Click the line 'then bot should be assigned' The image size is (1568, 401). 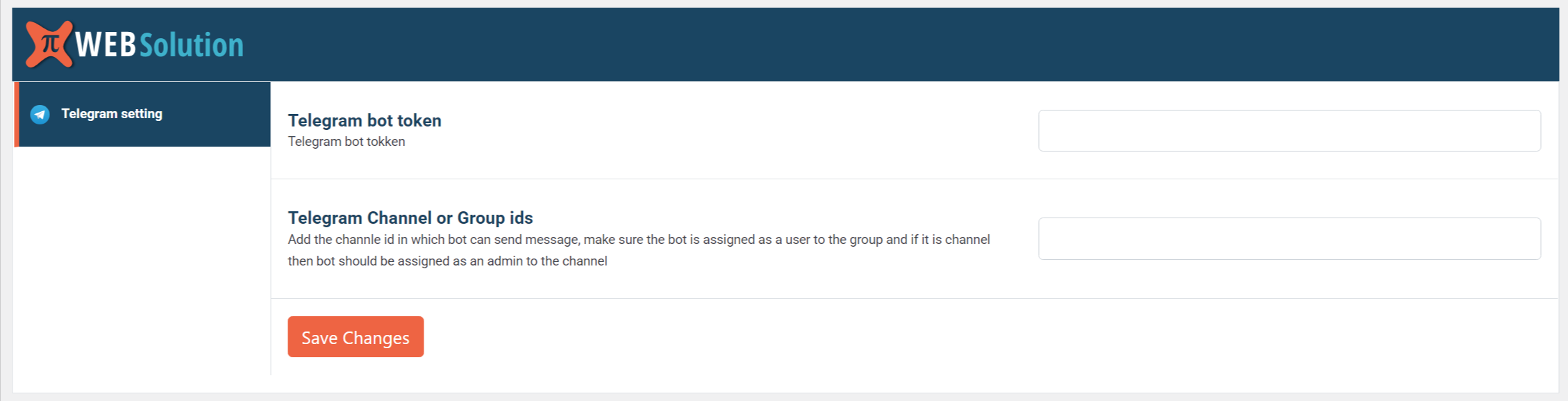pos(448,261)
